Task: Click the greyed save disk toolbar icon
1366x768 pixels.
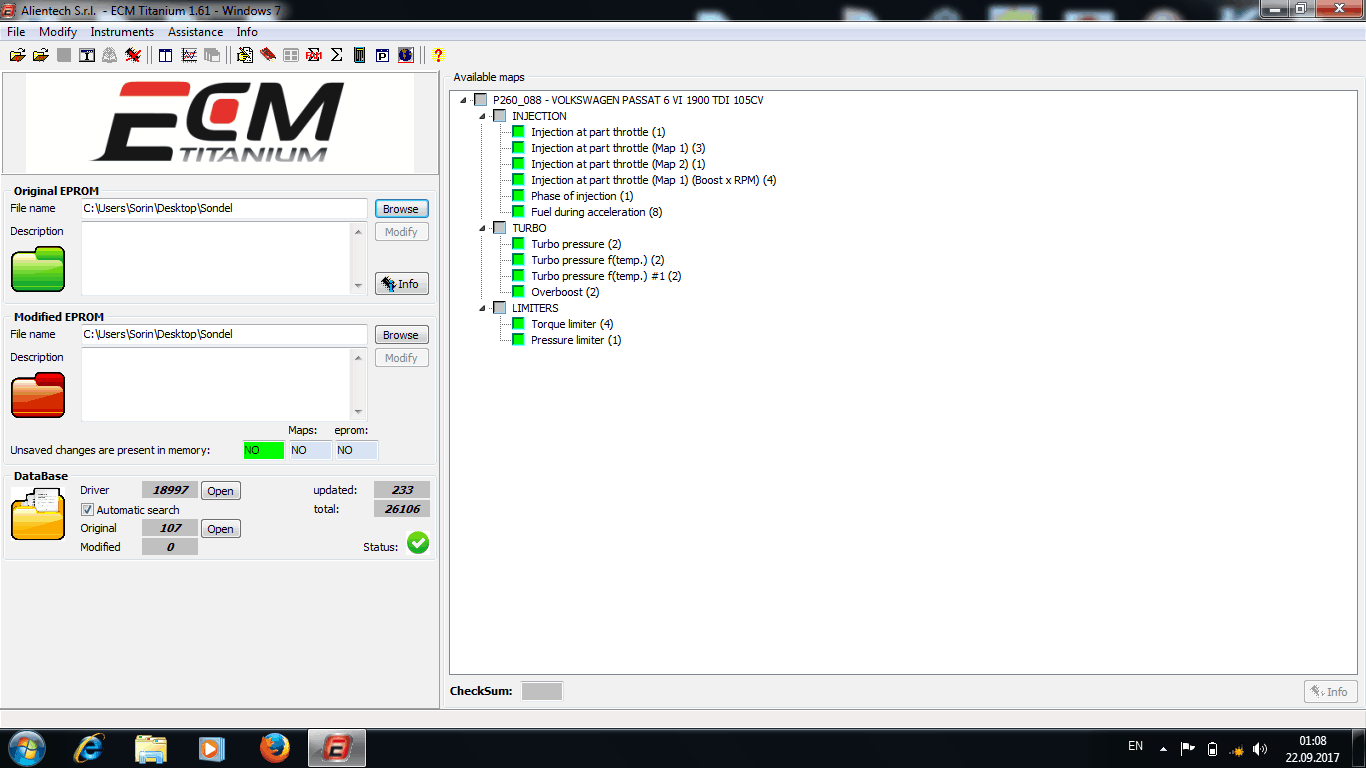Action: pos(64,55)
